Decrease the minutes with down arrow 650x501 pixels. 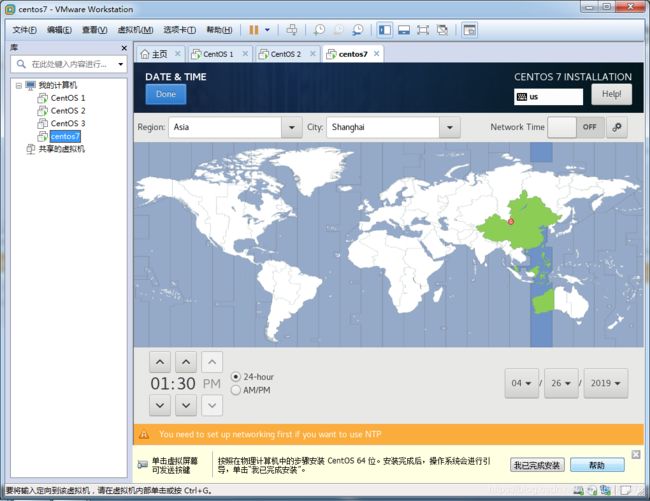pyautogui.click(x=186, y=405)
